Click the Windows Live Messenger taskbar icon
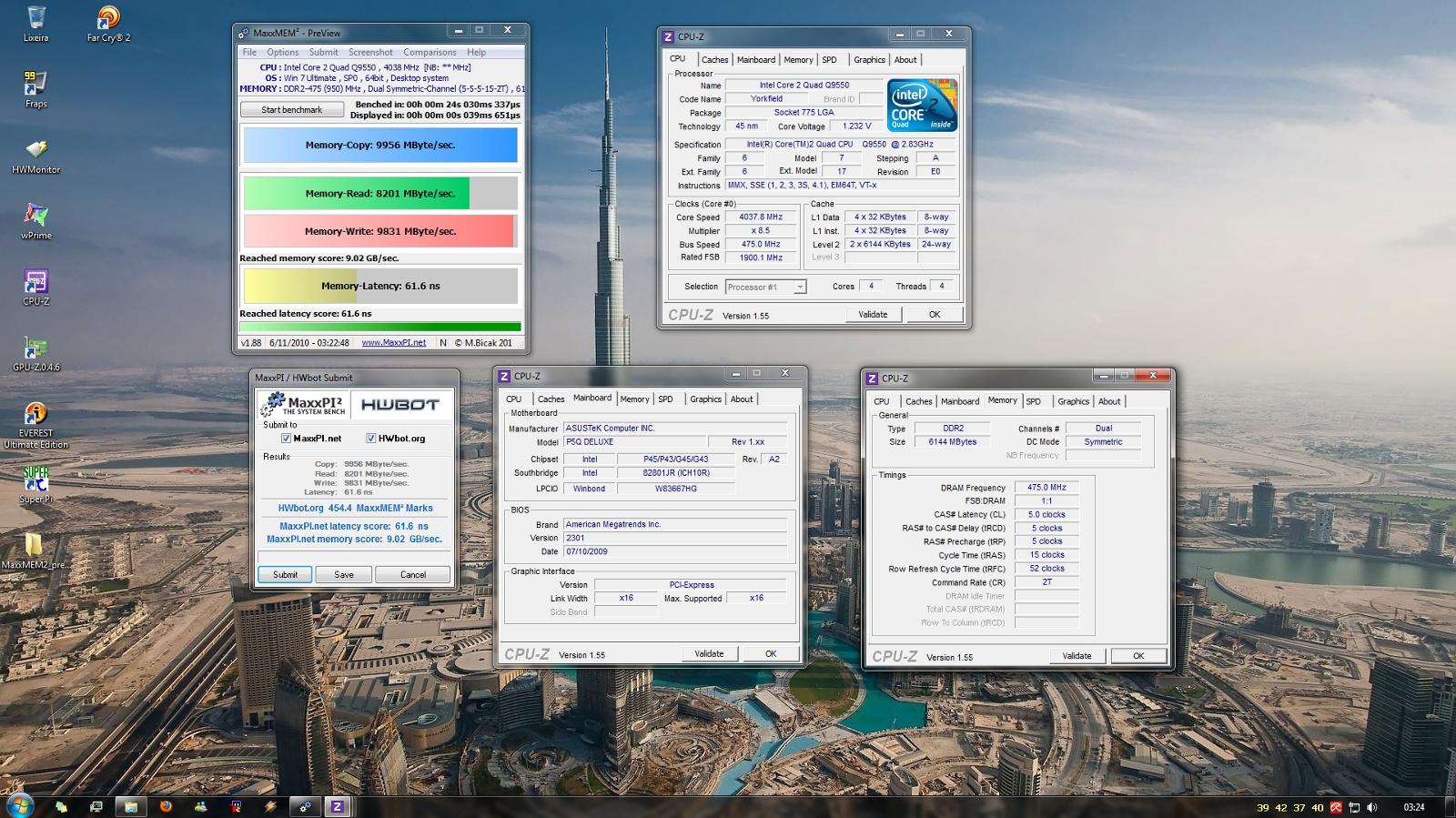The width and height of the screenshot is (1456, 818). pos(200,806)
